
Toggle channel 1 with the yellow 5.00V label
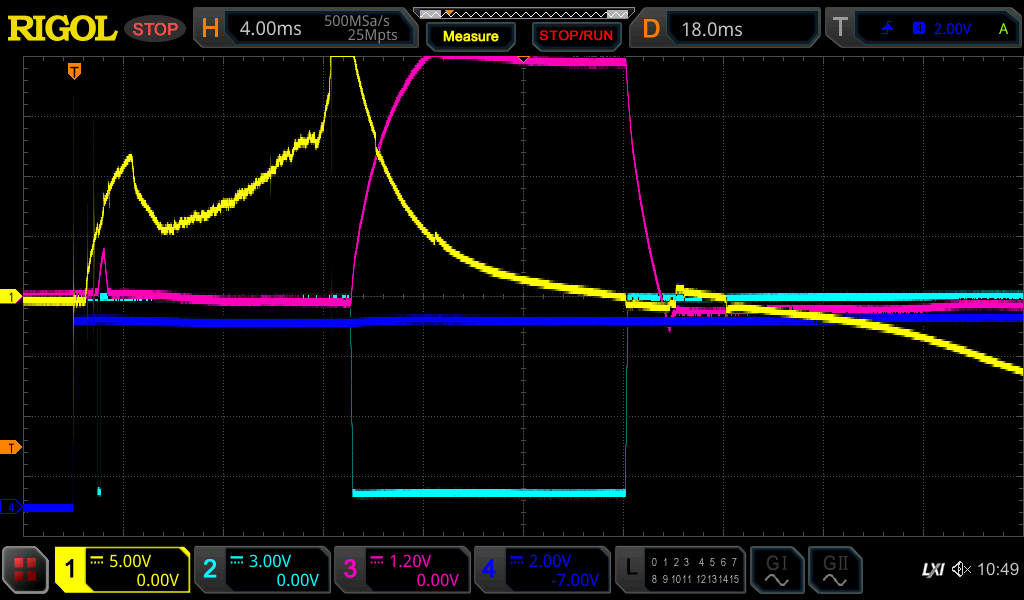click(x=122, y=570)
